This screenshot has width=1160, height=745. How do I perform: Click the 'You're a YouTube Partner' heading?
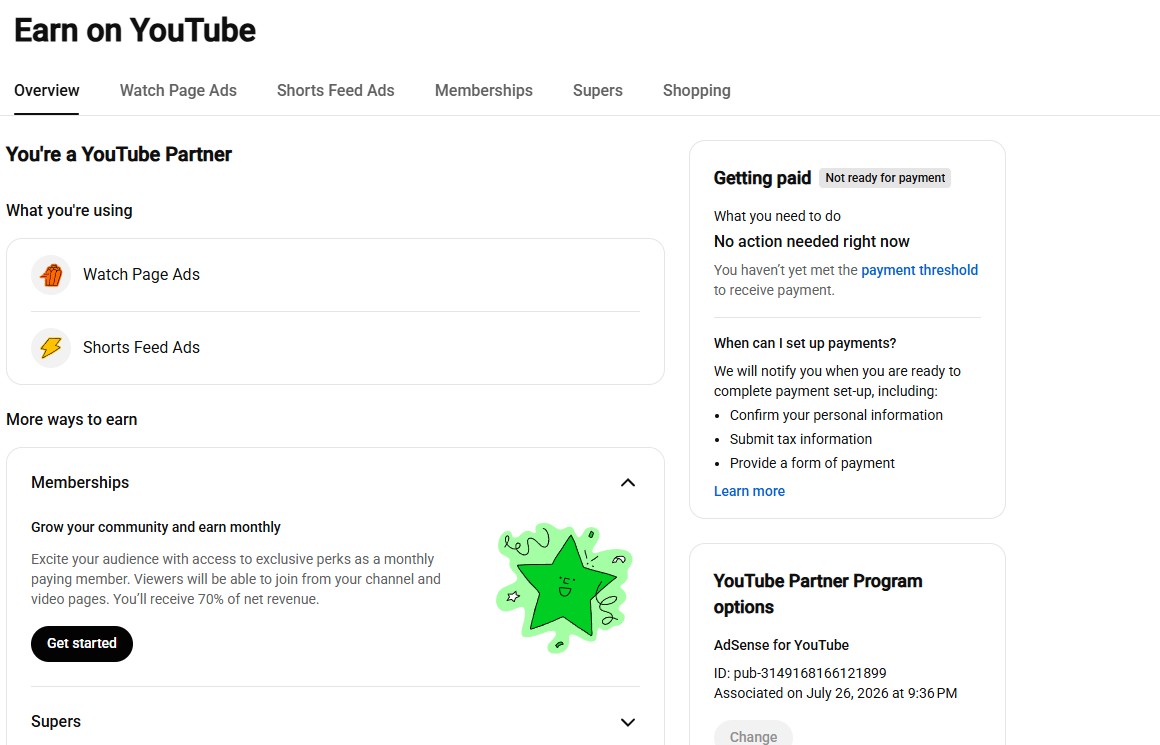coord(118,155)
